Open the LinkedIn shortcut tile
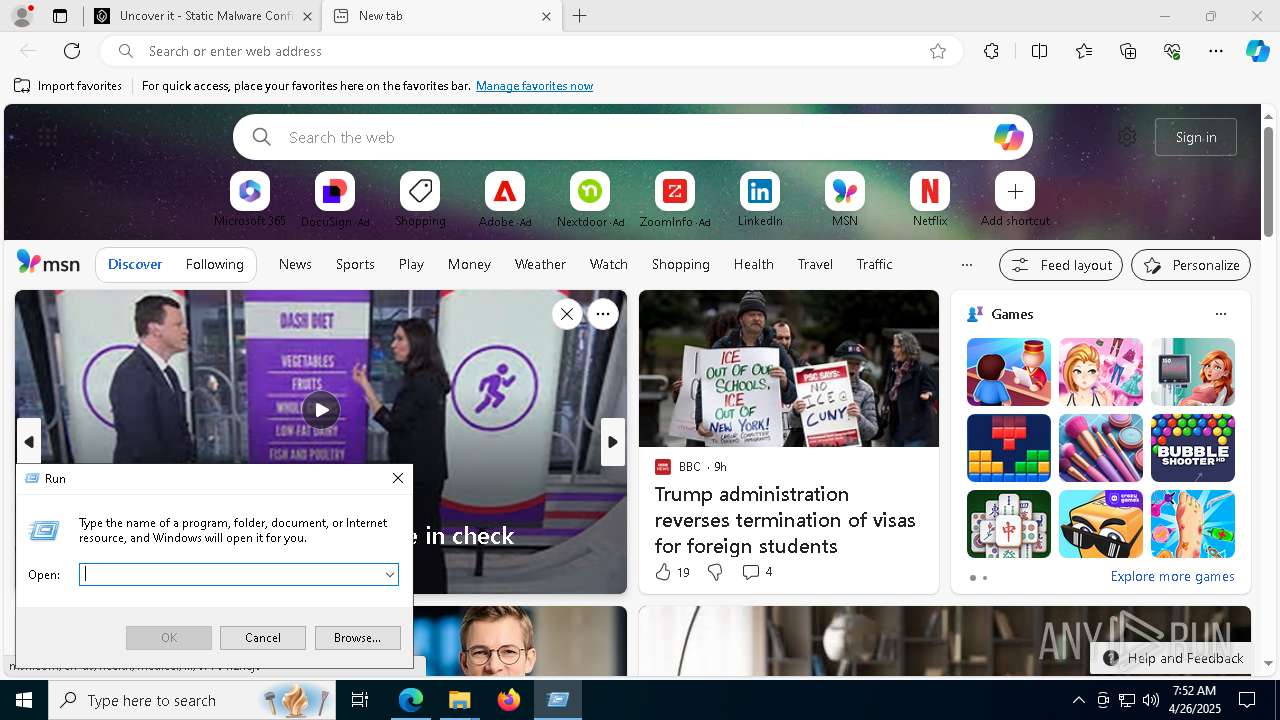The height and width of the screenshot is (720, 1280). pyautogui.click(x=760, y=191)
